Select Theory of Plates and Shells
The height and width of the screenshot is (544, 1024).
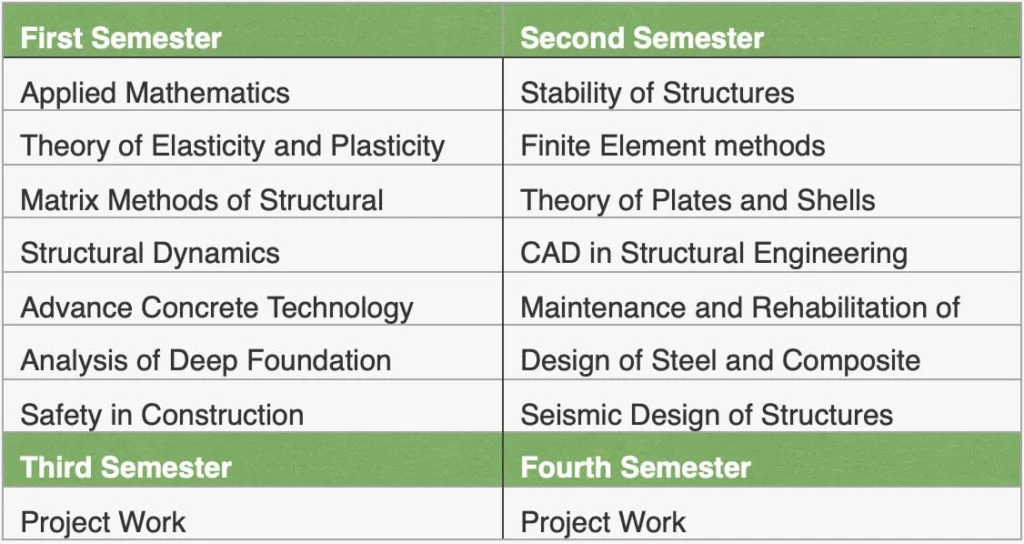pos(697,200)
